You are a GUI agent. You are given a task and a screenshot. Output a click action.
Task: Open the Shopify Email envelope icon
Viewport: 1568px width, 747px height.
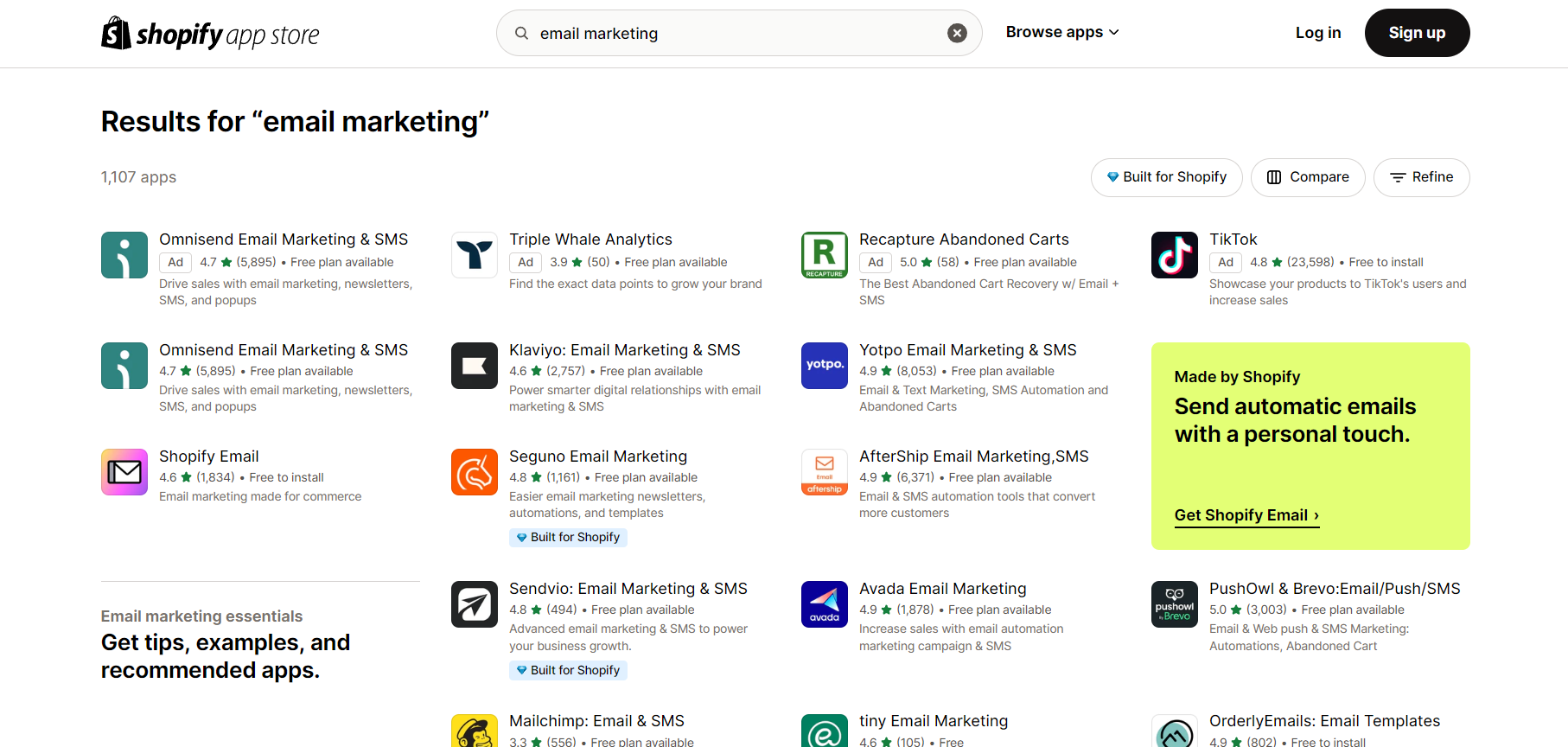(124, 472)
